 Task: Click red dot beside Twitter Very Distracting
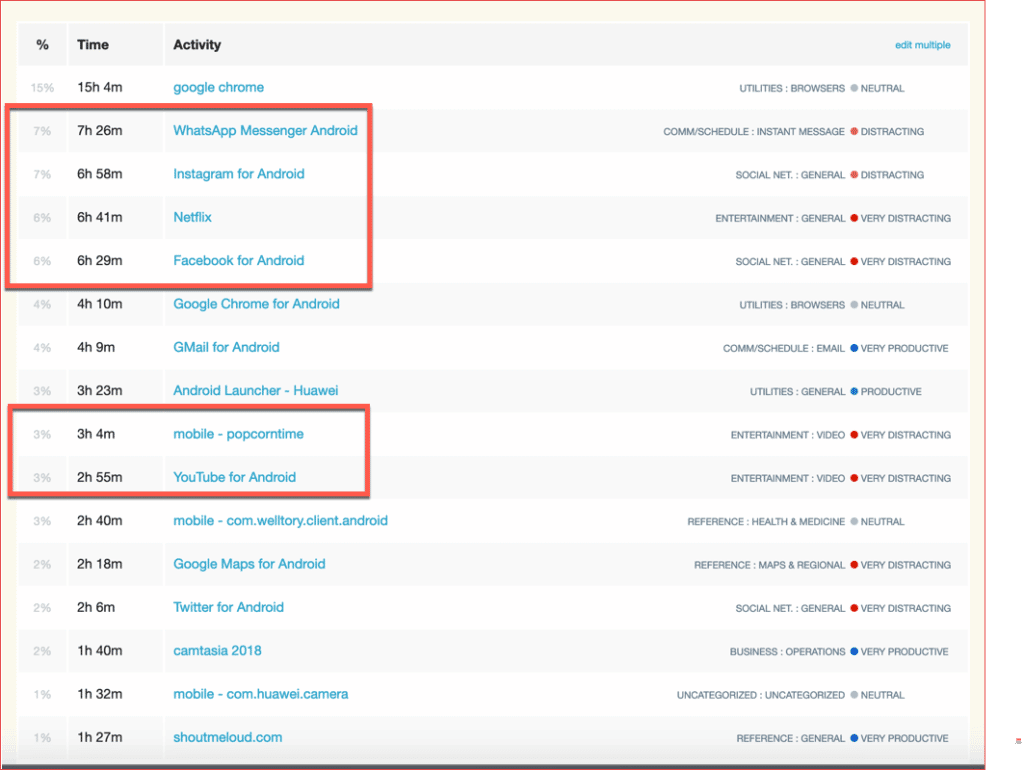[x=854, y=608]
